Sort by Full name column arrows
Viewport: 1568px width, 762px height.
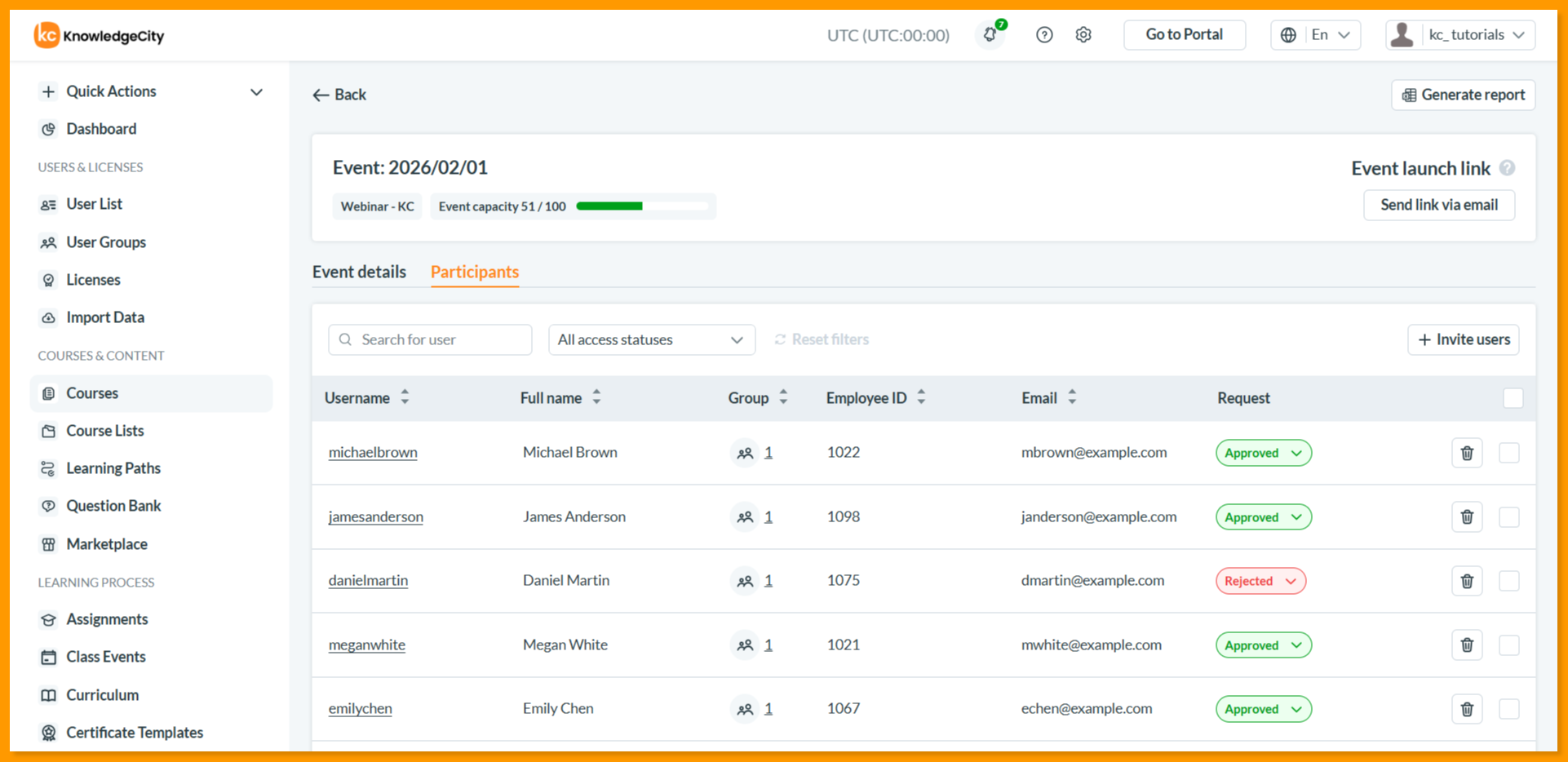(596, 397)
